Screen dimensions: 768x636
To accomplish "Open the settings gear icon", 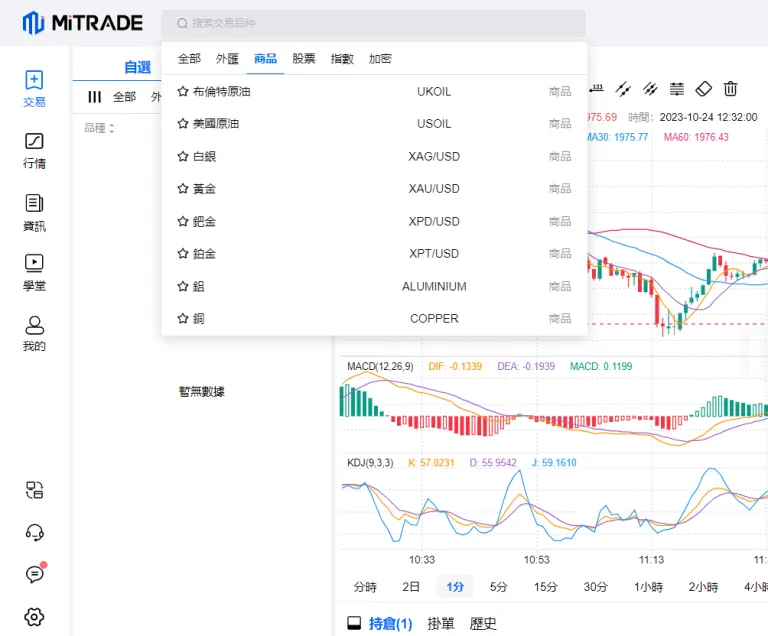I will [x=34, y=616].
